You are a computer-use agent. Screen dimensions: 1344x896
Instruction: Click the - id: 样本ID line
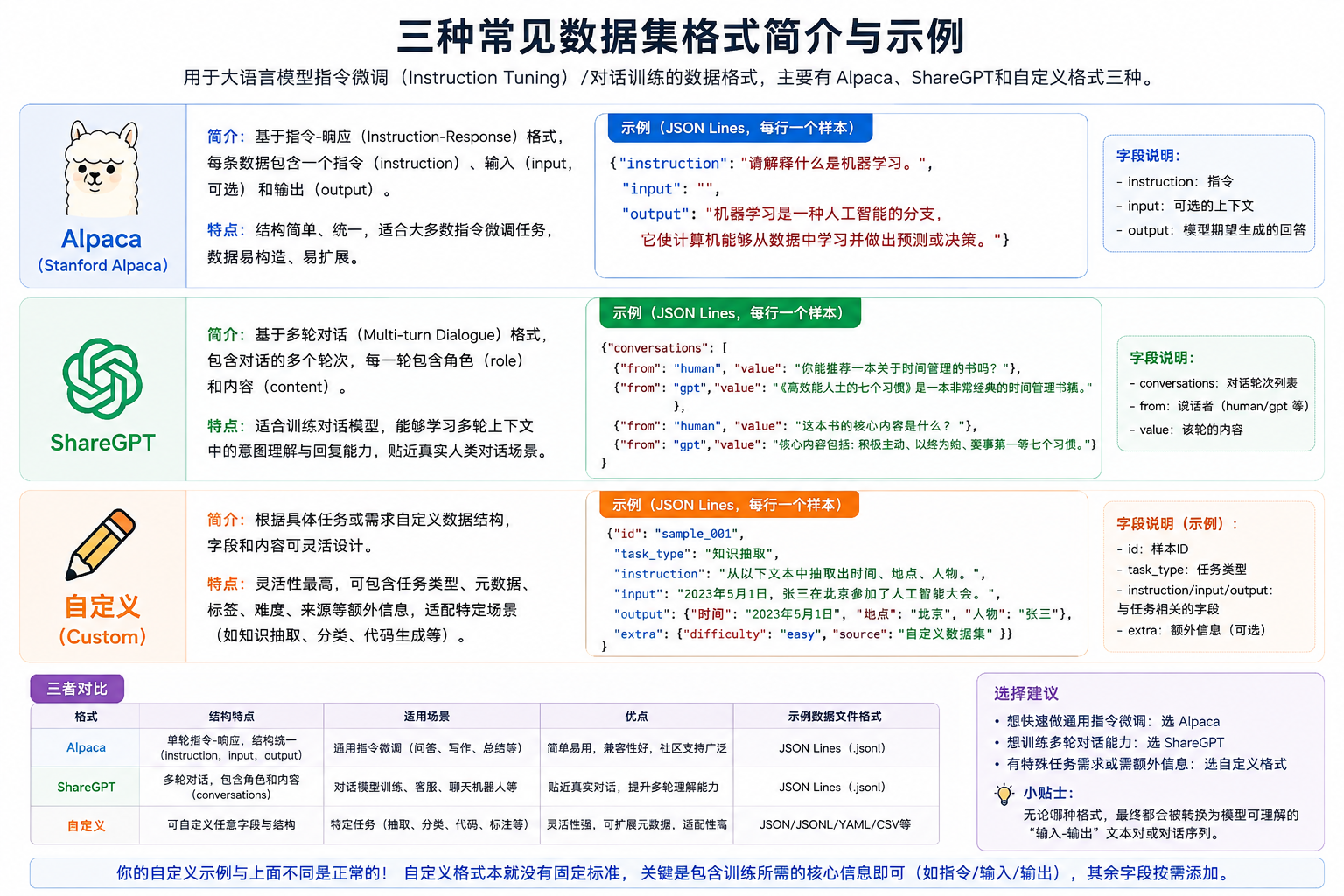click(x=1152, y=549)
